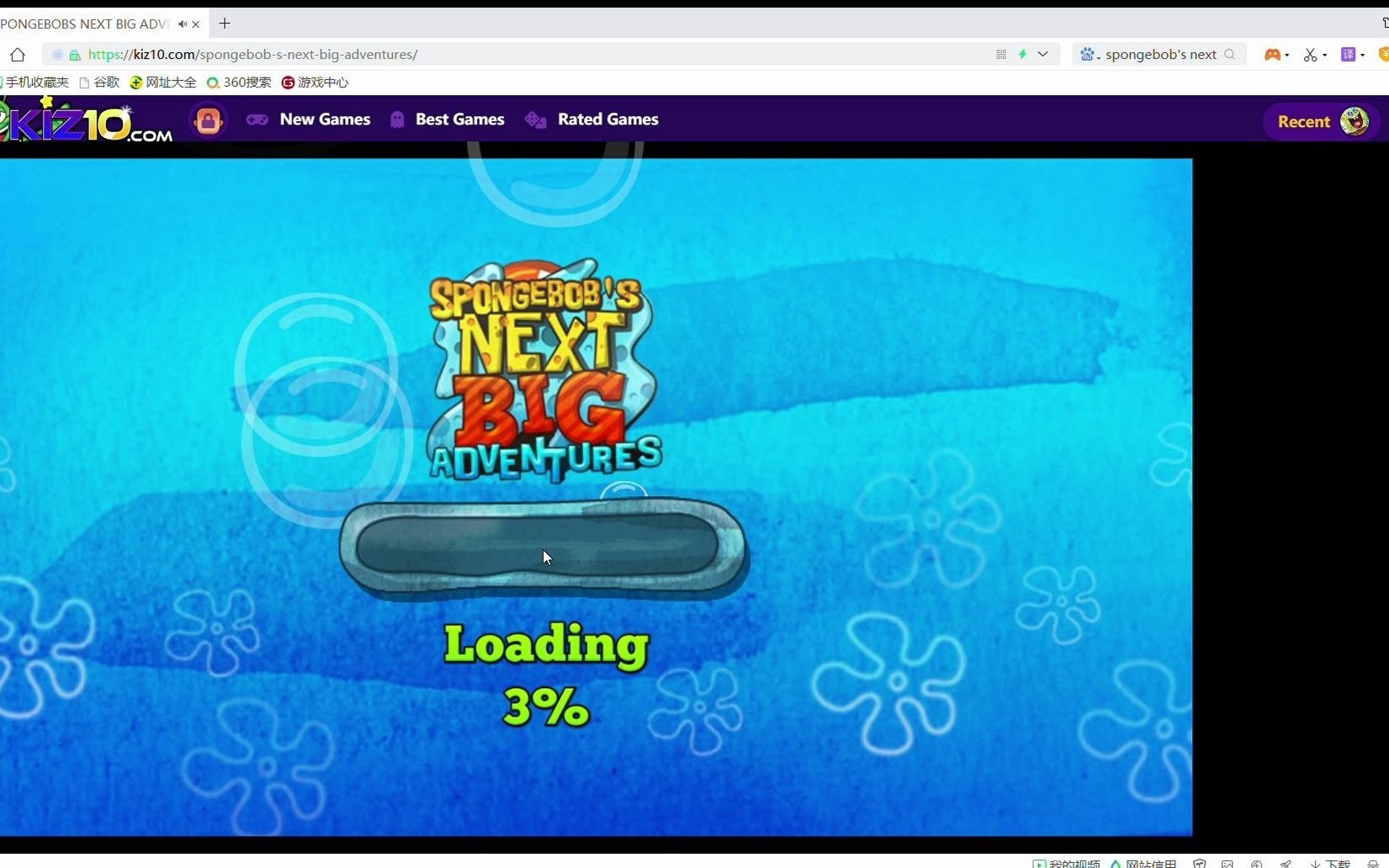Click the SpongeBob's Next Big Adventures logo
This screenshot has height=868, width=1389.
(543, 370)
